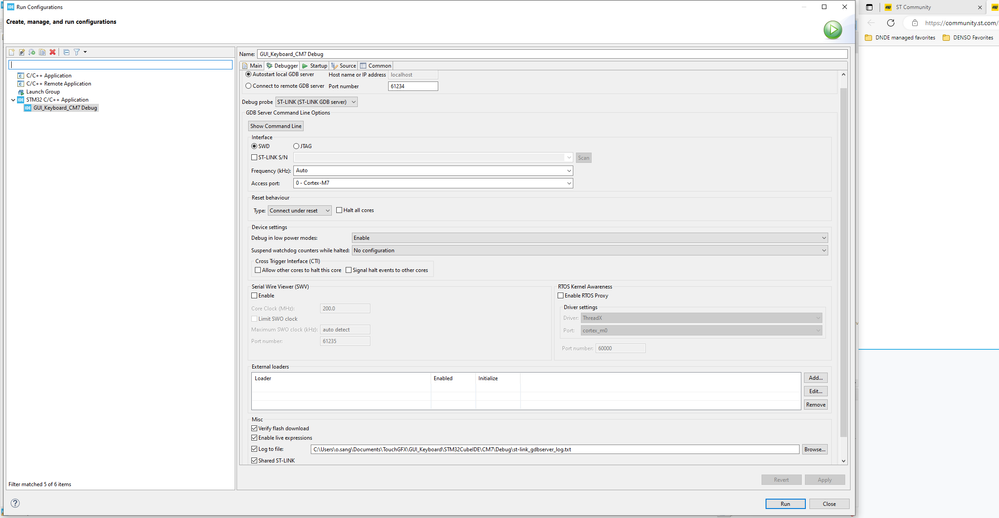The width and height of the screenshot is (999, 518).
Task: Click the Show Command Line button
Action: click(276, 126)
